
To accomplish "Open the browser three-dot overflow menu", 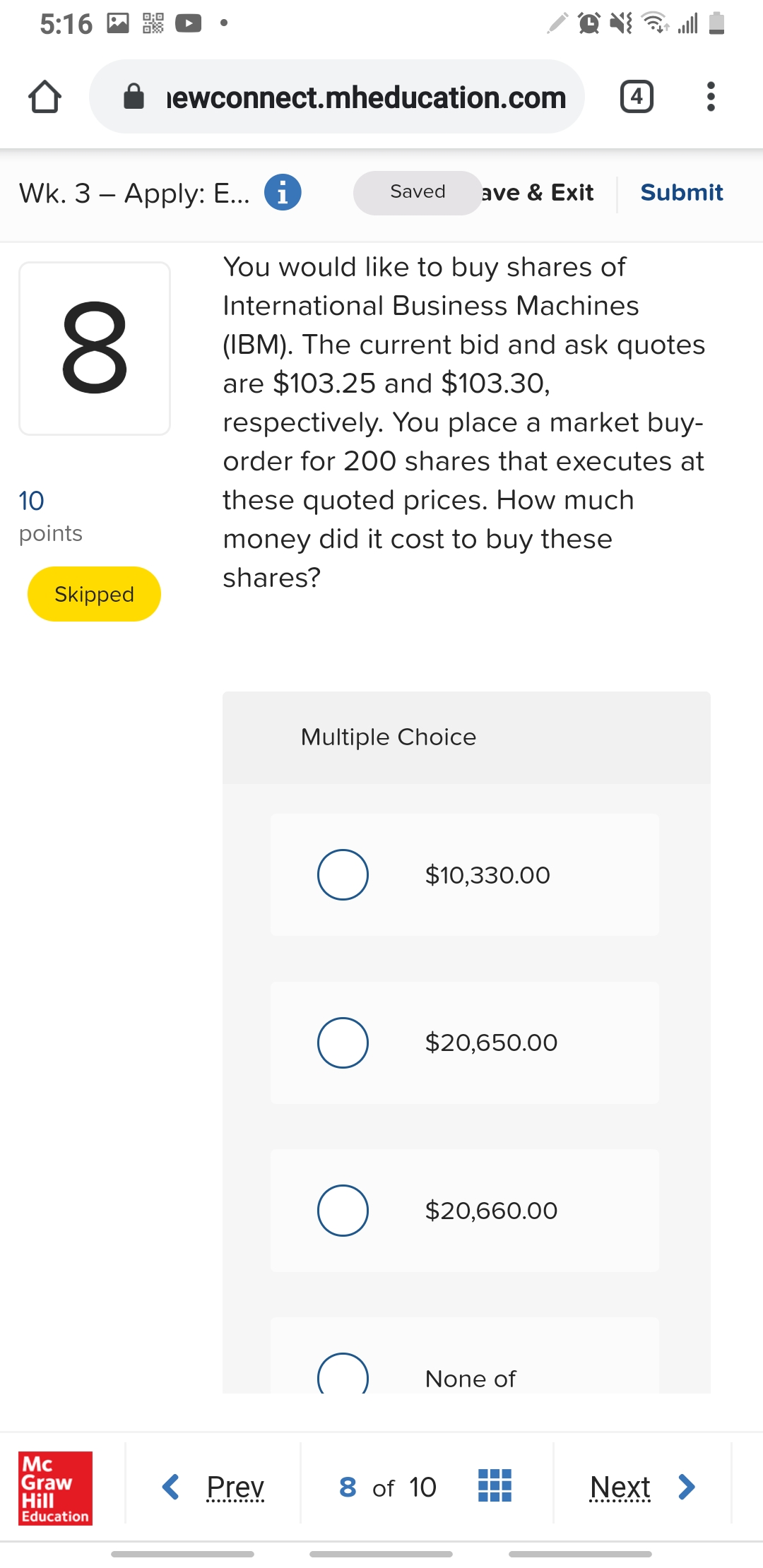I will coord(711,97).
